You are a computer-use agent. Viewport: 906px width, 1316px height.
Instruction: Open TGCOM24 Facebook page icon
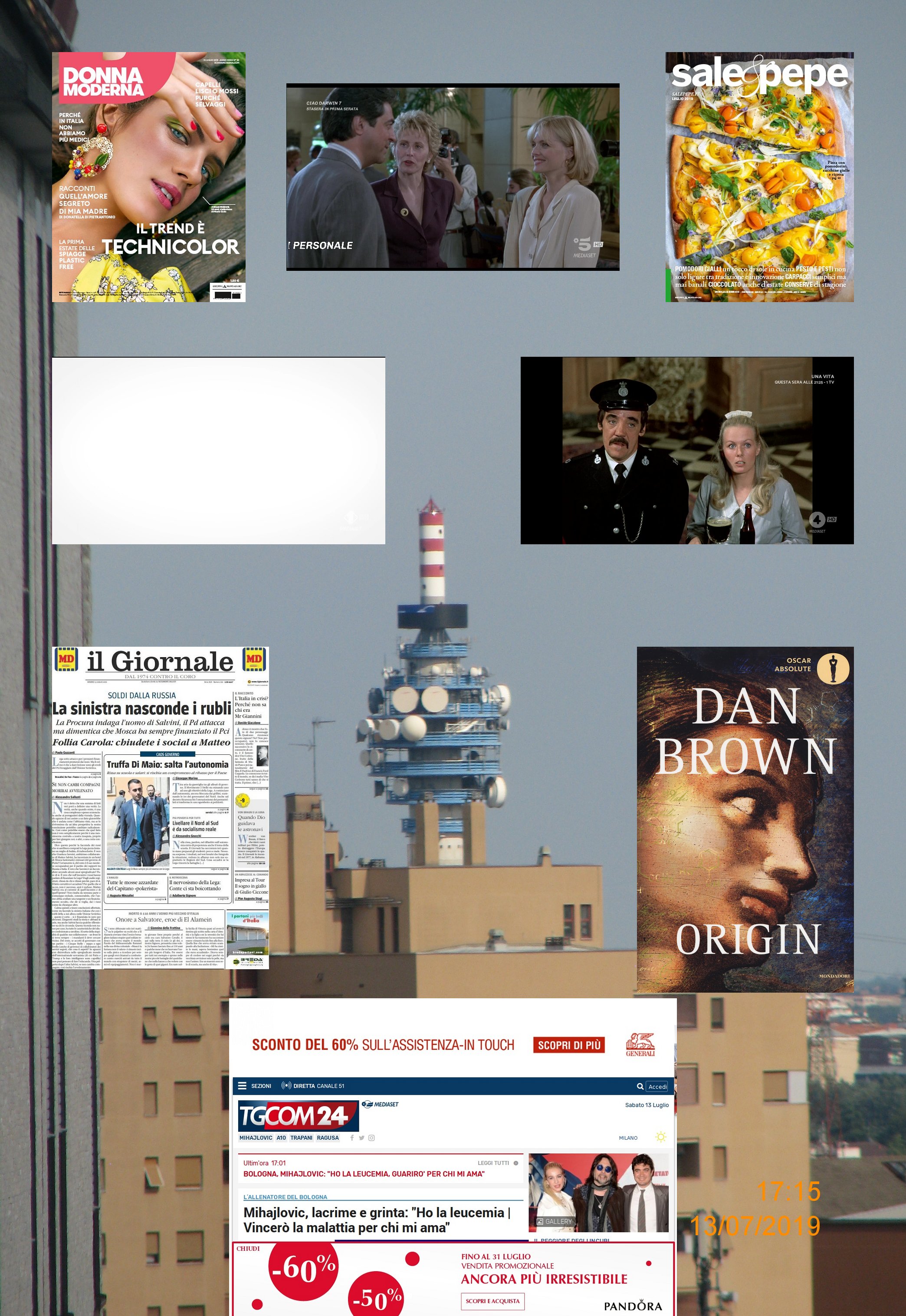(x=352, y=1138)
